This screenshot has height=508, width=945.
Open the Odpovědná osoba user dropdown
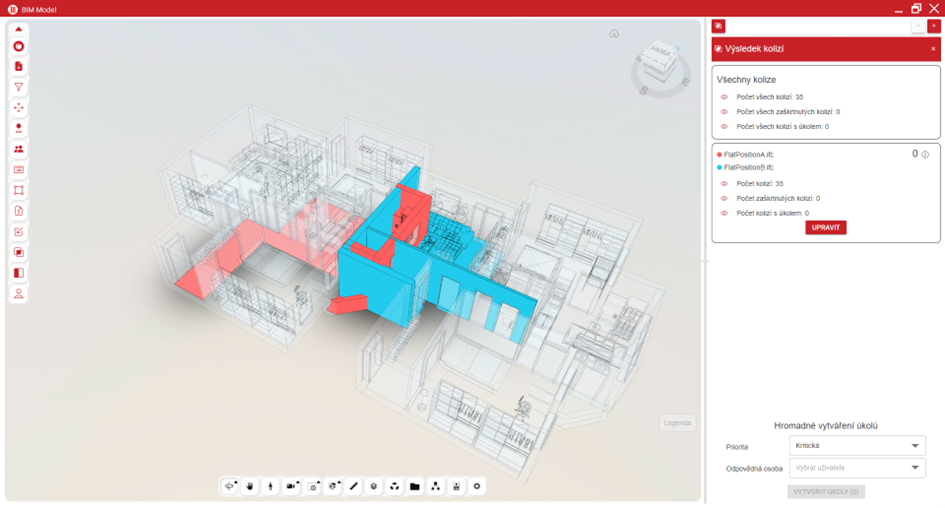(857, 468)
